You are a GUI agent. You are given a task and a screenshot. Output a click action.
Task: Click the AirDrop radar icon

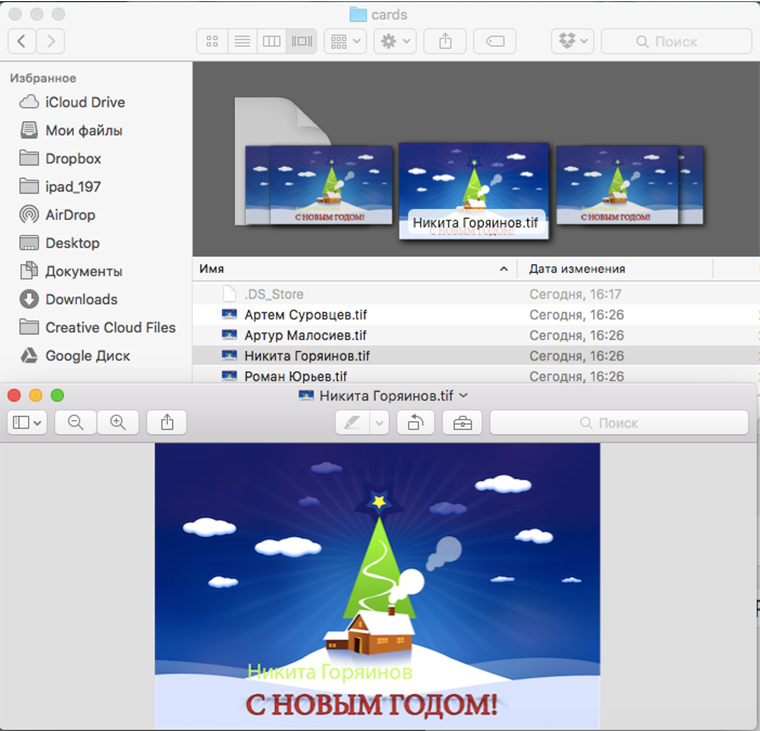tap(29, 214)
